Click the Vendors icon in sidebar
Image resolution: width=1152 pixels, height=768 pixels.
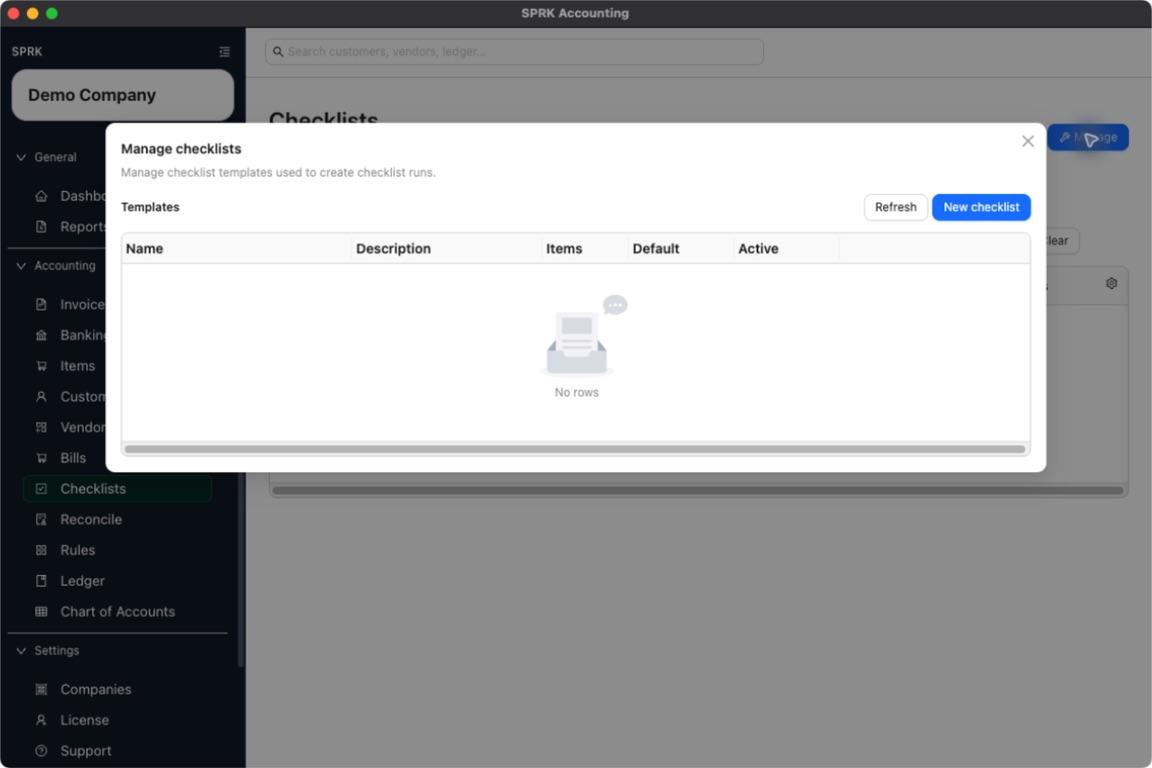(x=41, y=427)
